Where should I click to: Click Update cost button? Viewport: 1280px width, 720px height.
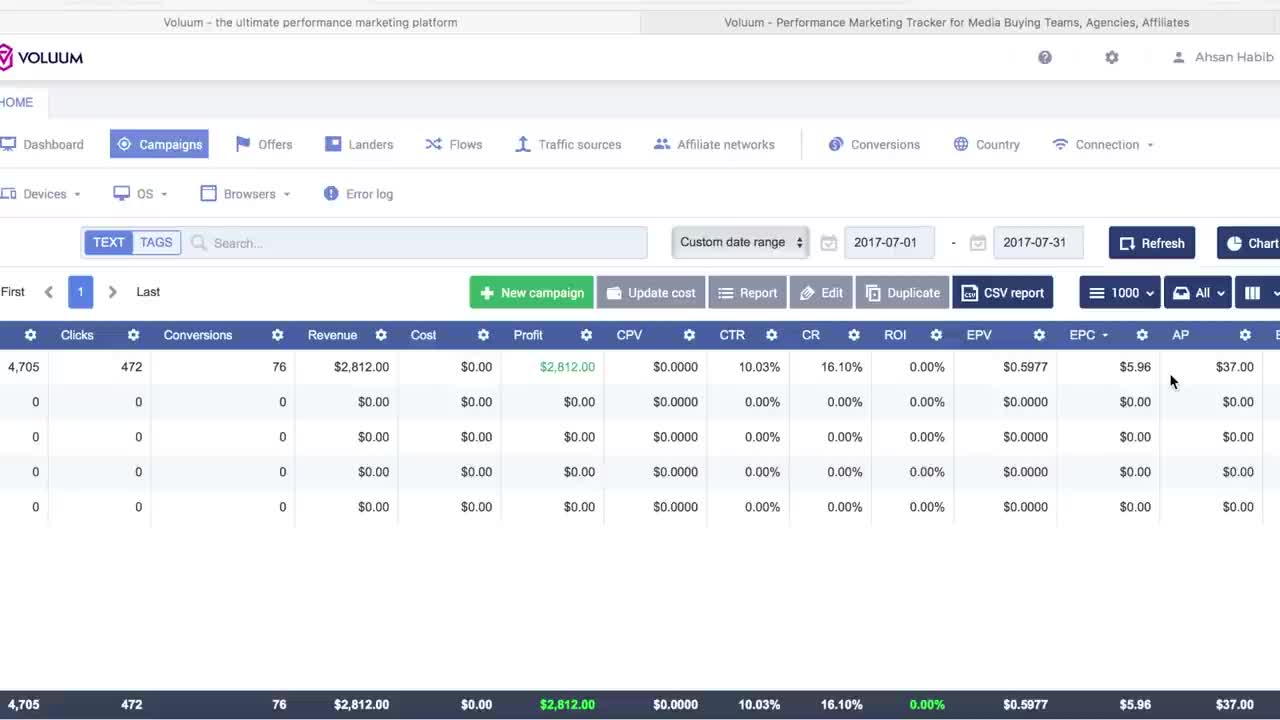point(651,293)
